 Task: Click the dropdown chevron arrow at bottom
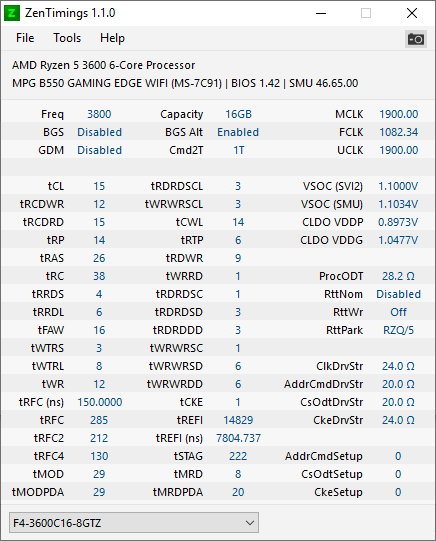point(250,523)
